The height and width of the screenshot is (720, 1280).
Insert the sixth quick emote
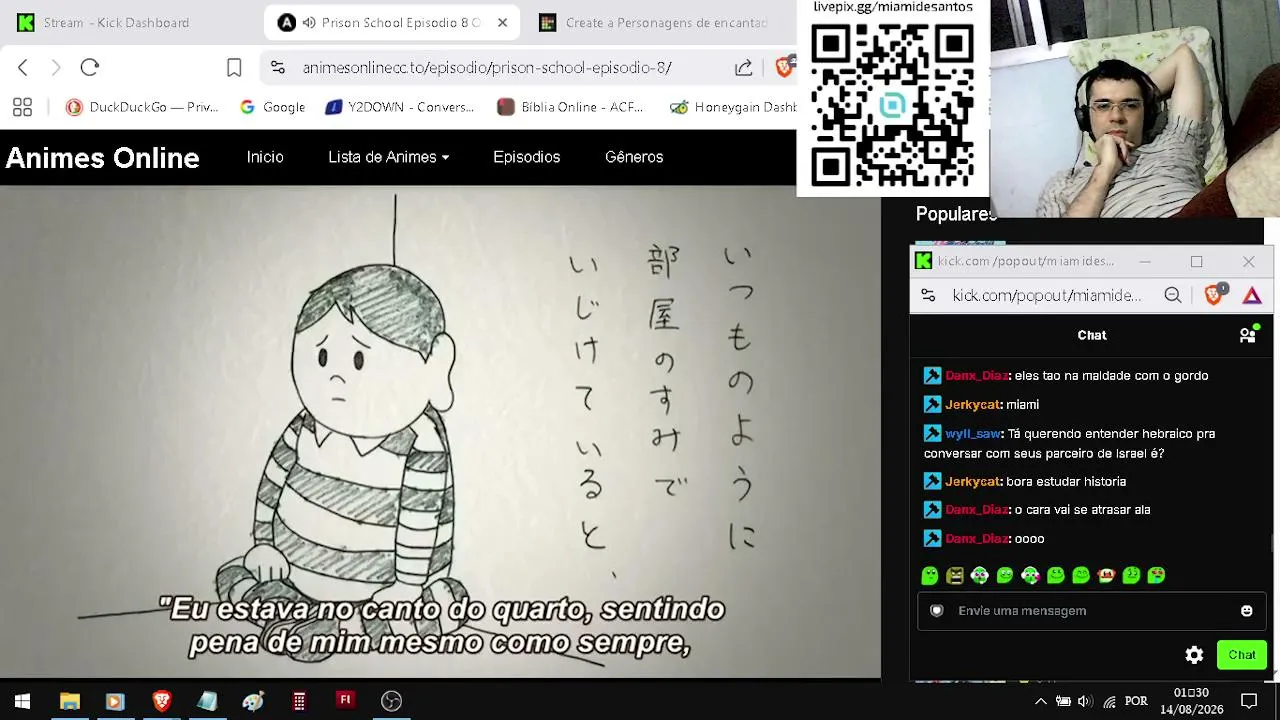(x=1055, y=575)
